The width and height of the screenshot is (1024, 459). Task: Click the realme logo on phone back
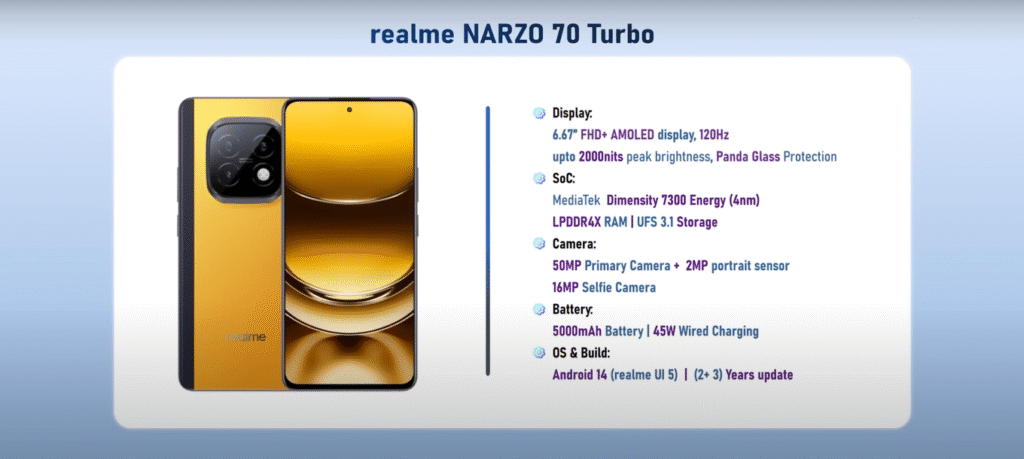click(246, 337)
